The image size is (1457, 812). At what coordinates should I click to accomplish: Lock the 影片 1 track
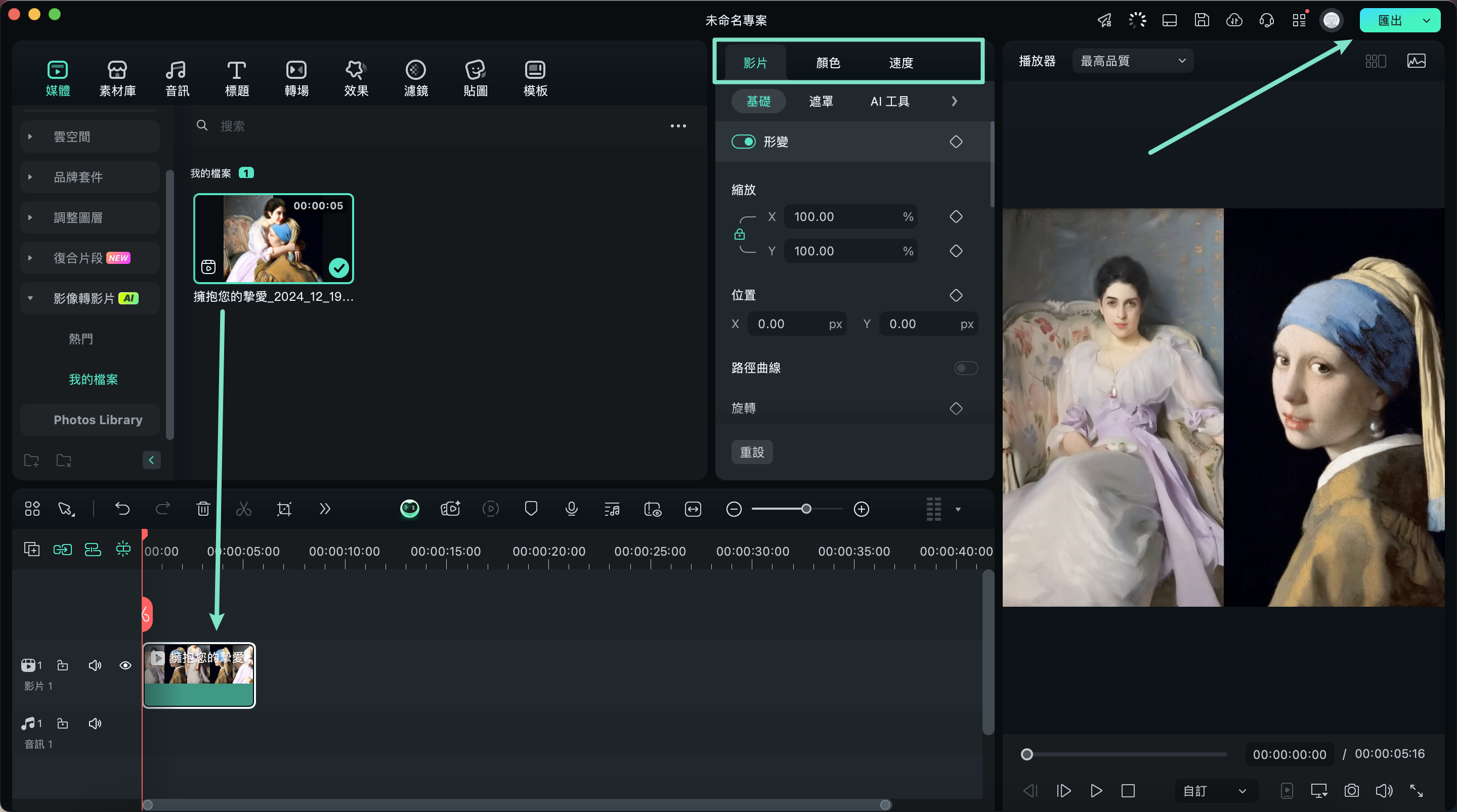[63, 665]
